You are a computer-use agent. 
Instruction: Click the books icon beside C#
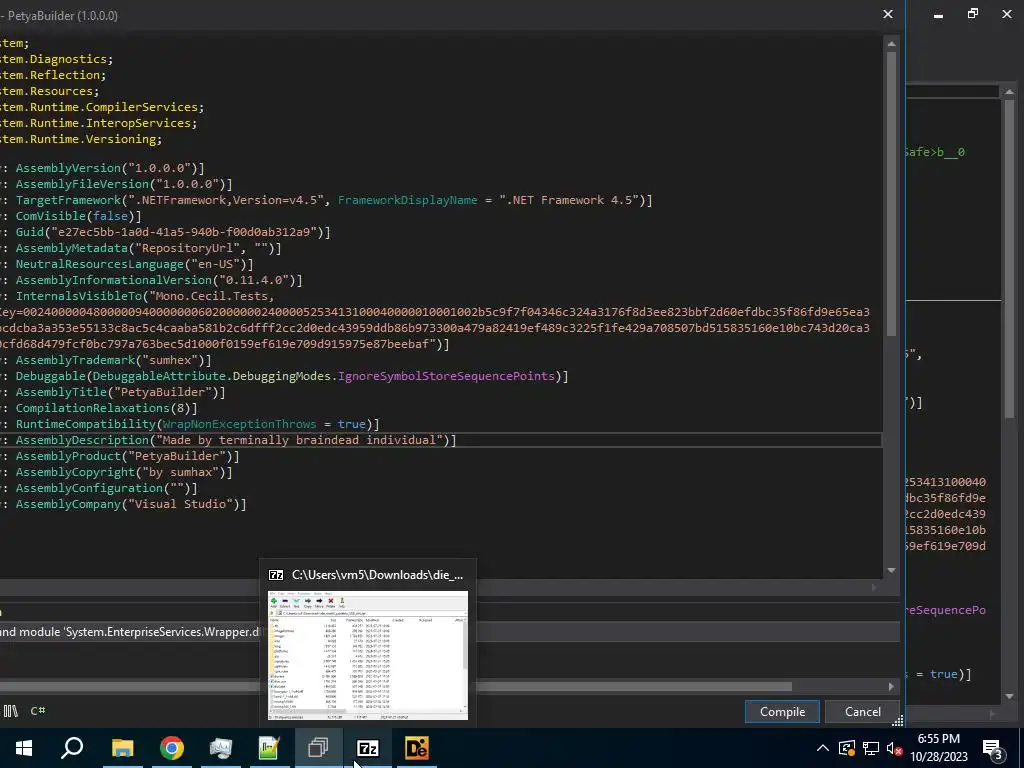10,711
